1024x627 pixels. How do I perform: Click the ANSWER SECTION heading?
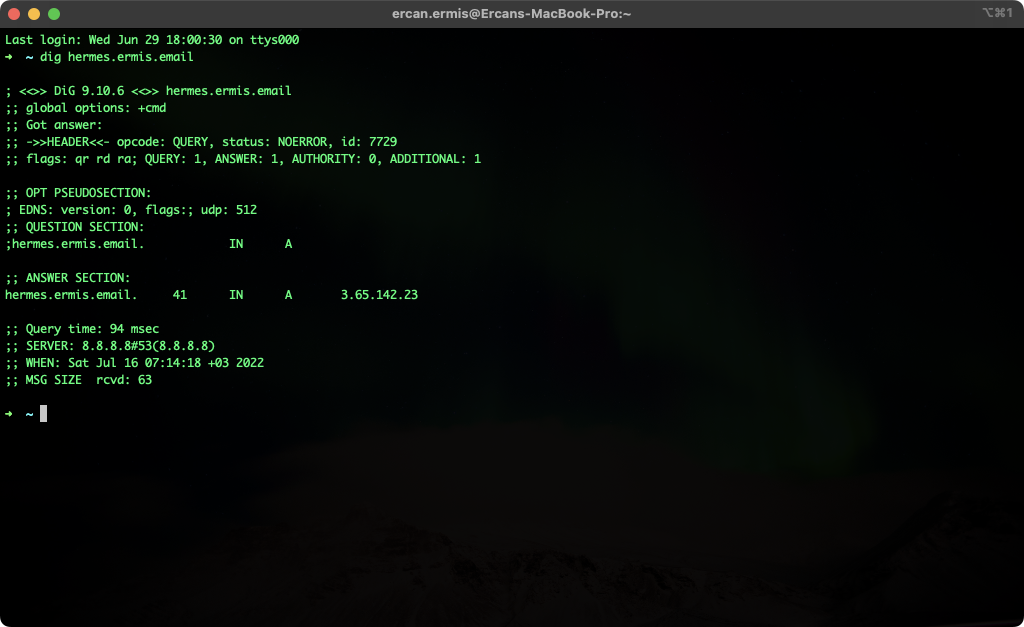tap(67, 278)
